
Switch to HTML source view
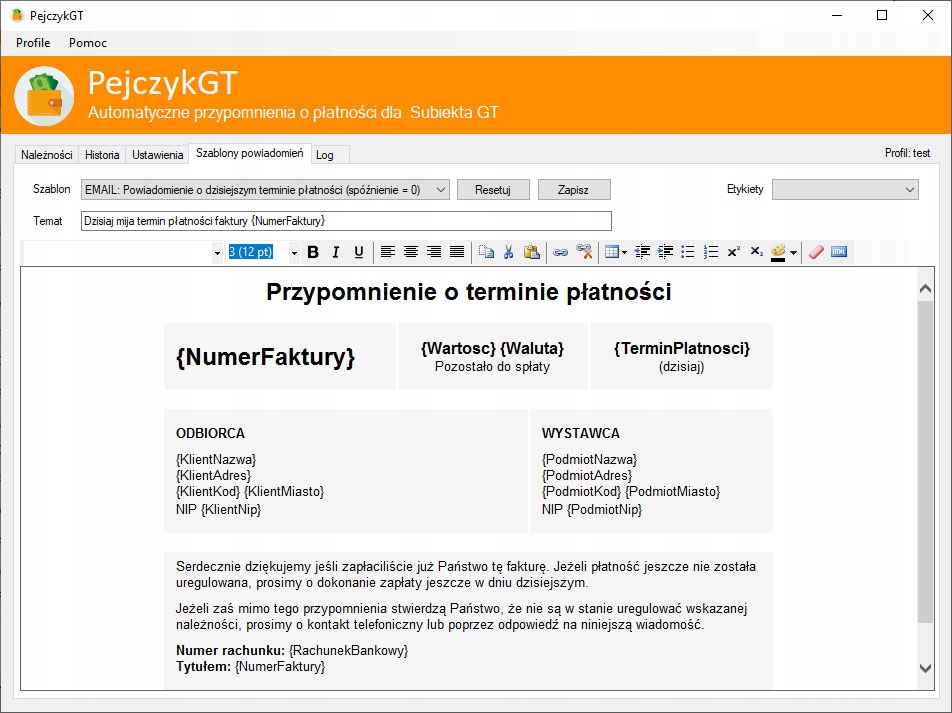tap(839, 252)
